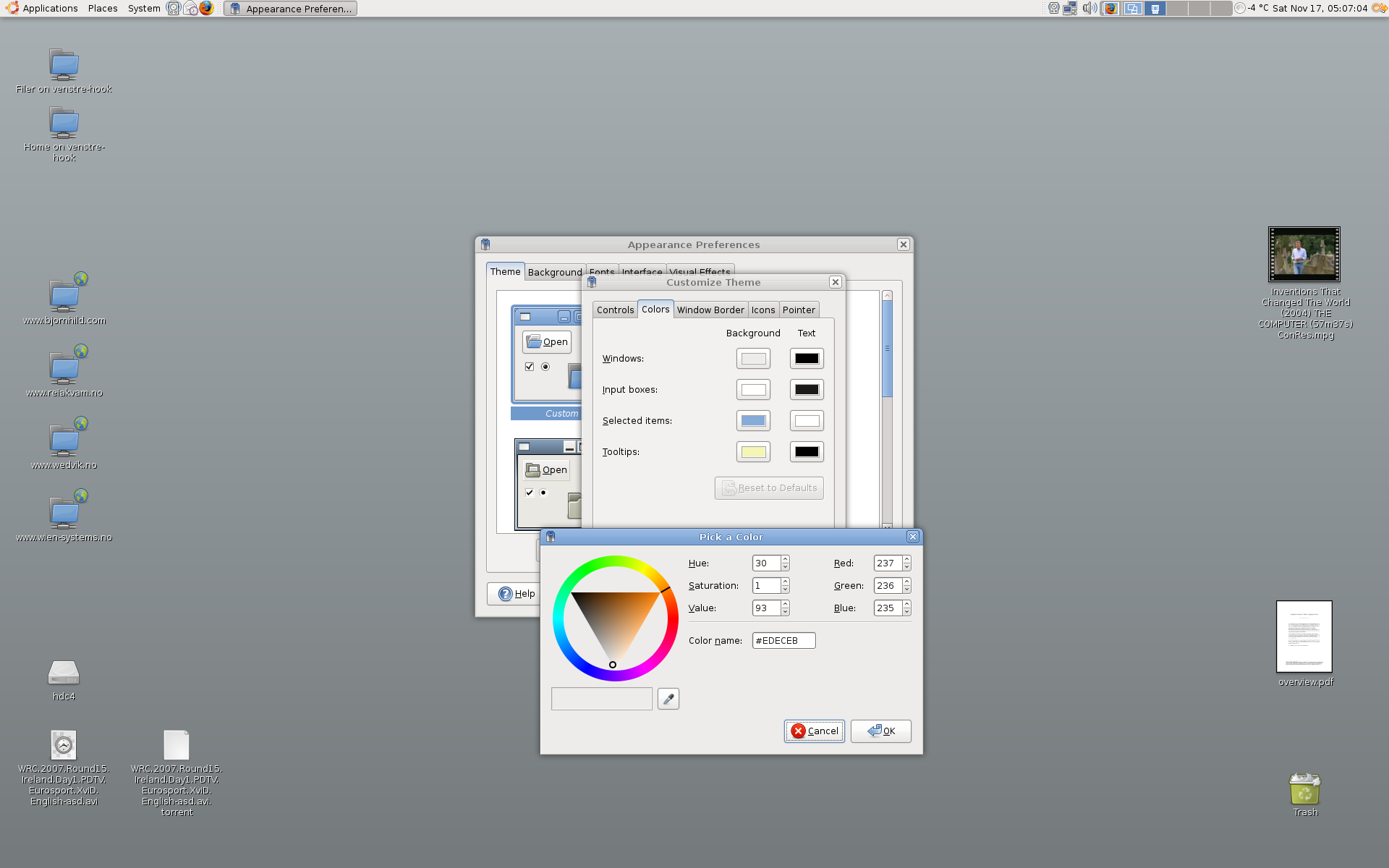The image size is (1389, 868).
Task: Toggle the checkbox in Custom theme preview
Action: pyautogui.click(x=530, y=367)
